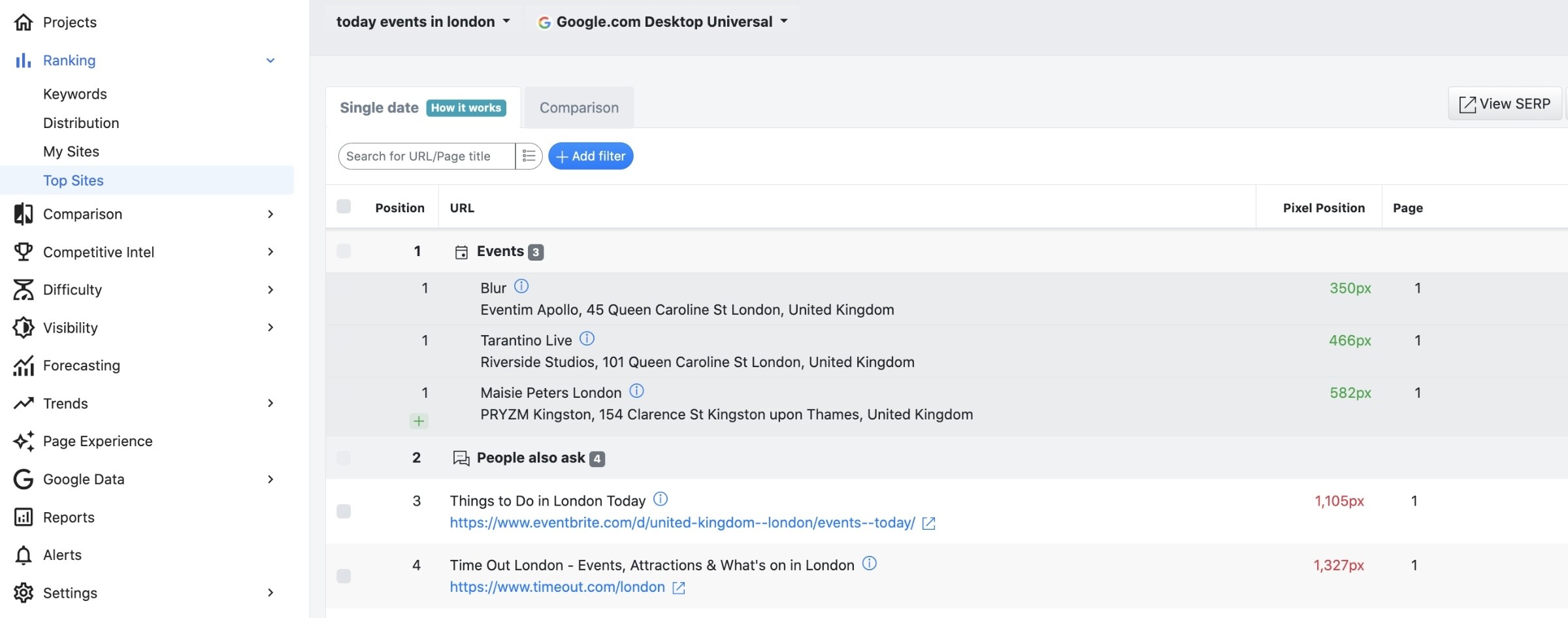1568x618 pixels.
Task: Open the Google.com Desktop Universal dropdown
Action: click(x=662, y=22)
